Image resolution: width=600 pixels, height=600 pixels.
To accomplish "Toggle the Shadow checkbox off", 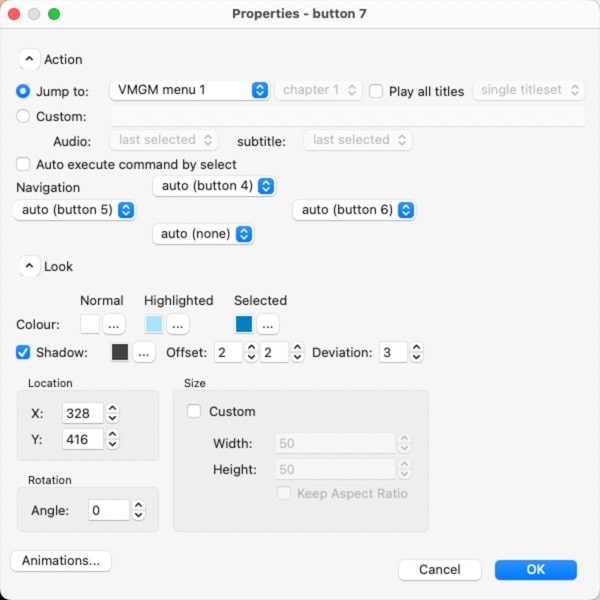I will pyautogui.click(x=24, y=352).
